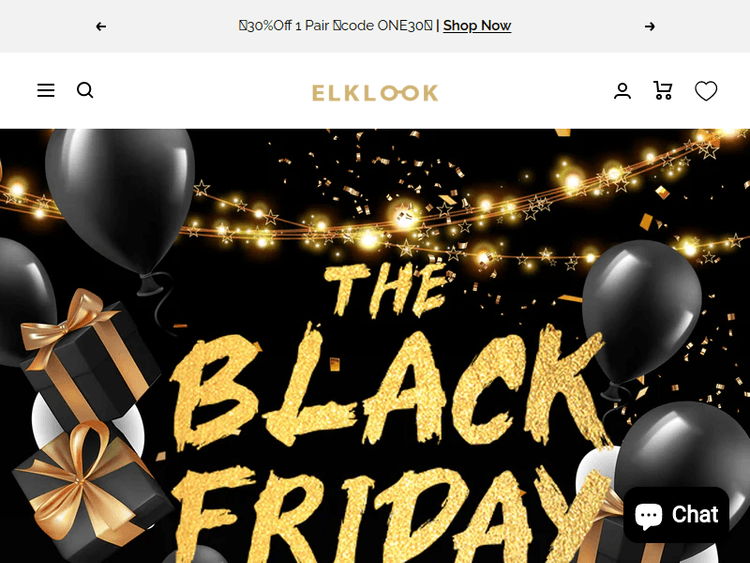This screenshot has width=750, height=563.
Task: Open the account profile icon
Action: pyautogui.click(x=622, y=90)
